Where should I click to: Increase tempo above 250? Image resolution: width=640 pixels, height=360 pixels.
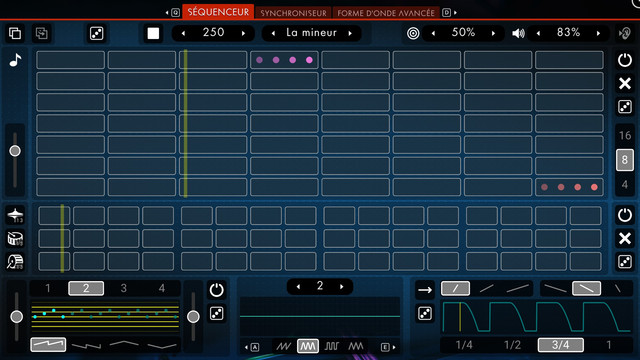pyautogui.click(x=243, y=33)
